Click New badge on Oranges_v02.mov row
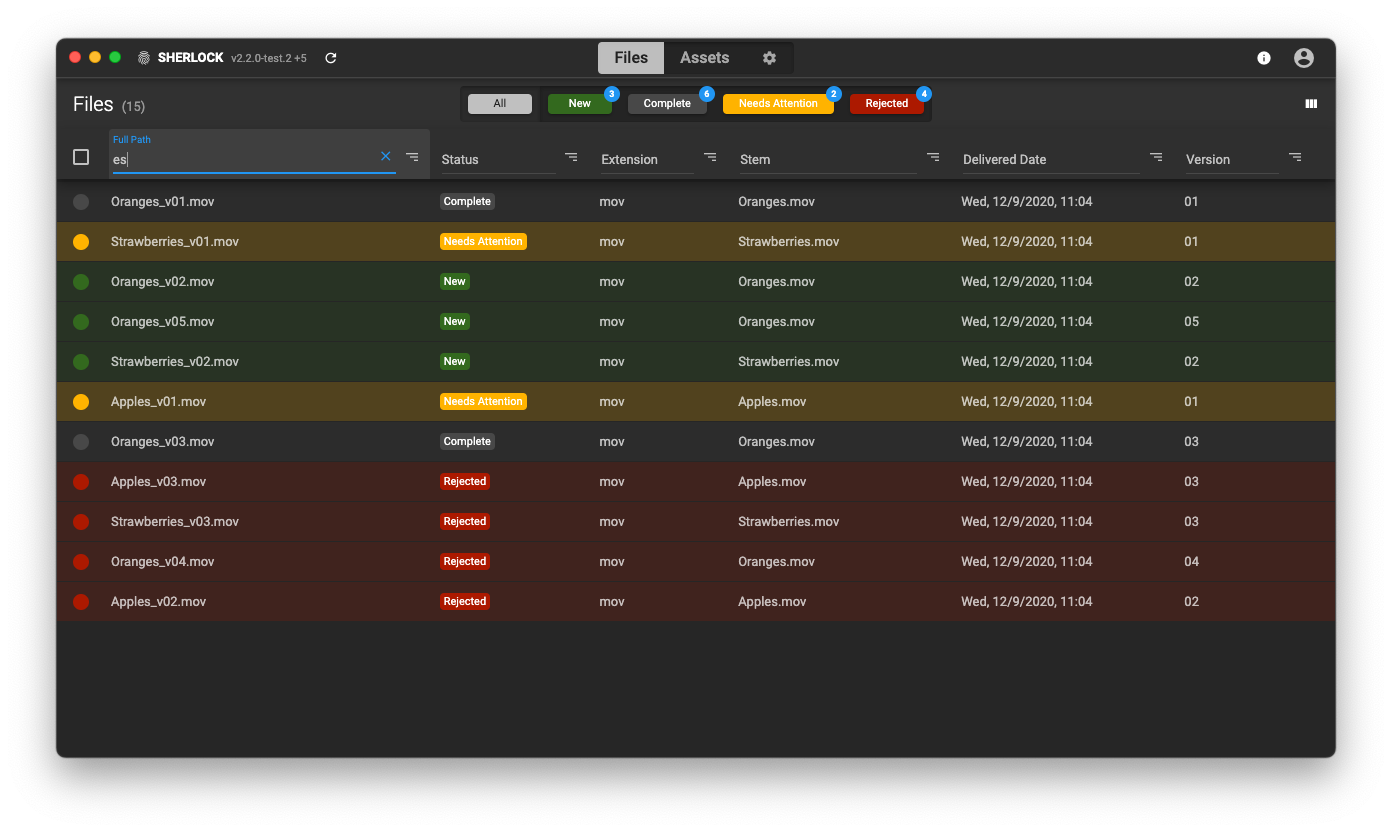Image resolution: width=1392 pixels, height=832 pixels. [455, 282]
